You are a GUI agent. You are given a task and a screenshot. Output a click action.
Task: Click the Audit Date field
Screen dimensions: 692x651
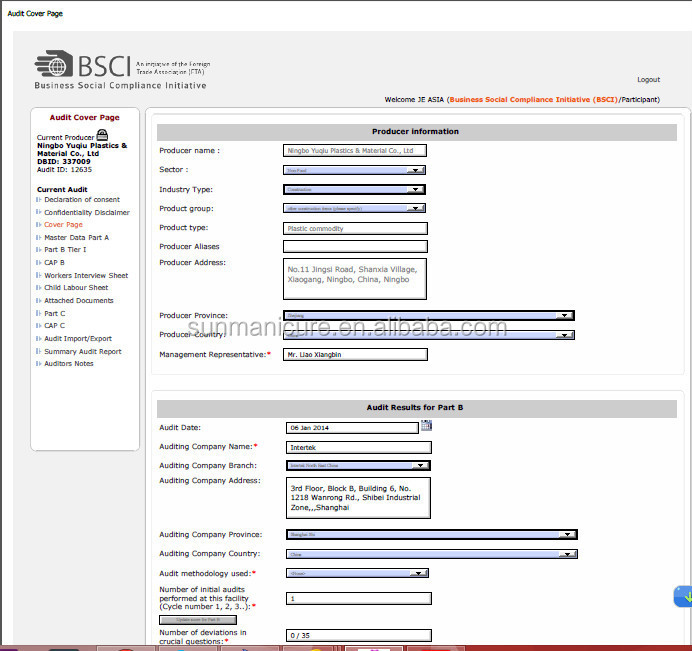(x=352, y=428)
